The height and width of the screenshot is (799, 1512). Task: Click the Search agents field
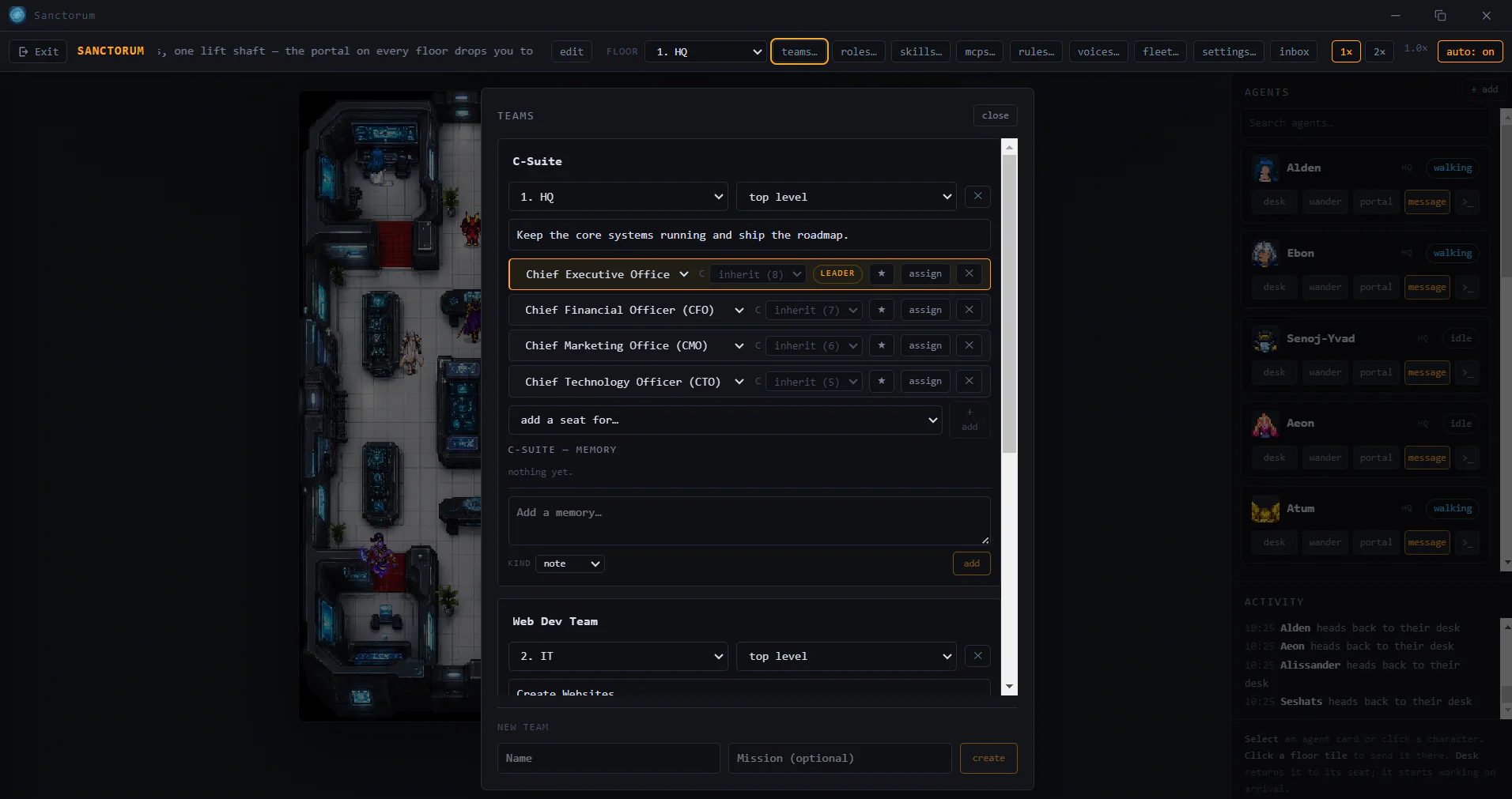point(1365,123)
